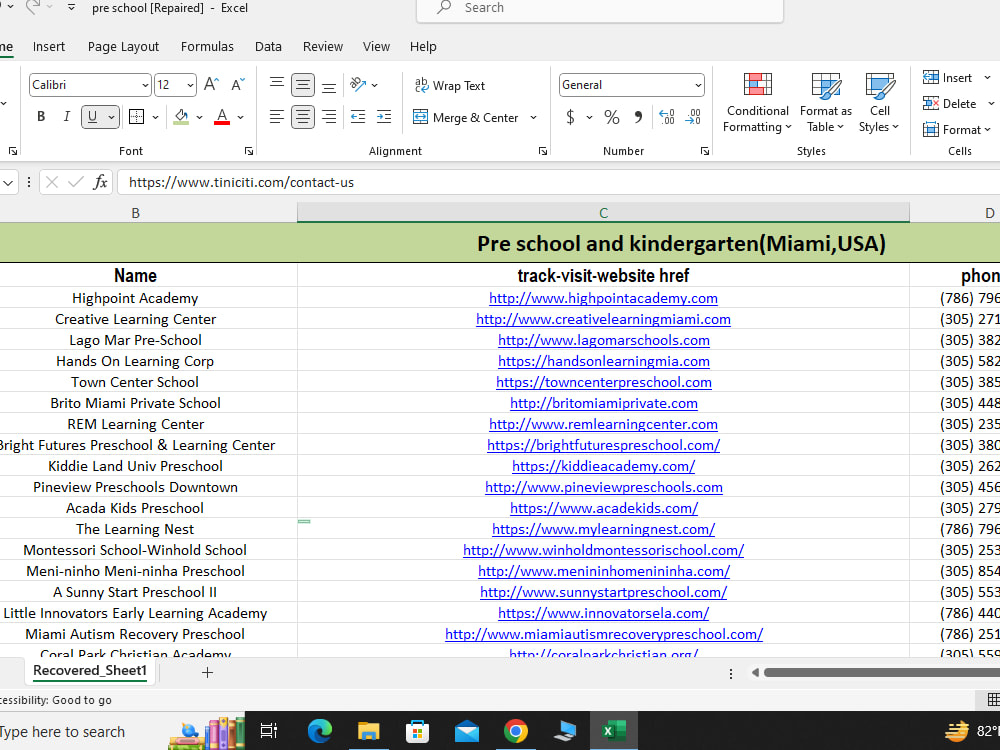Open the Fill Color dropdown arrow
1000x750 pixels.
click(200, 117)
